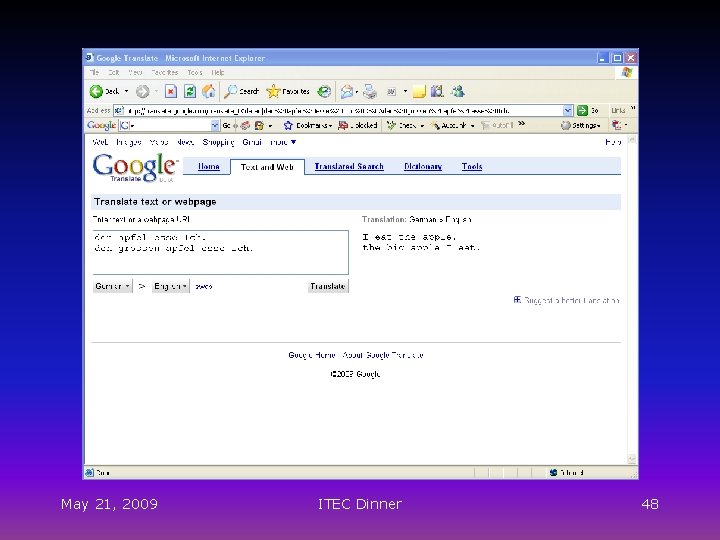Click the popups blocked toolbar icon
This screenshot has width=720, height=540.
coord(358,125)
